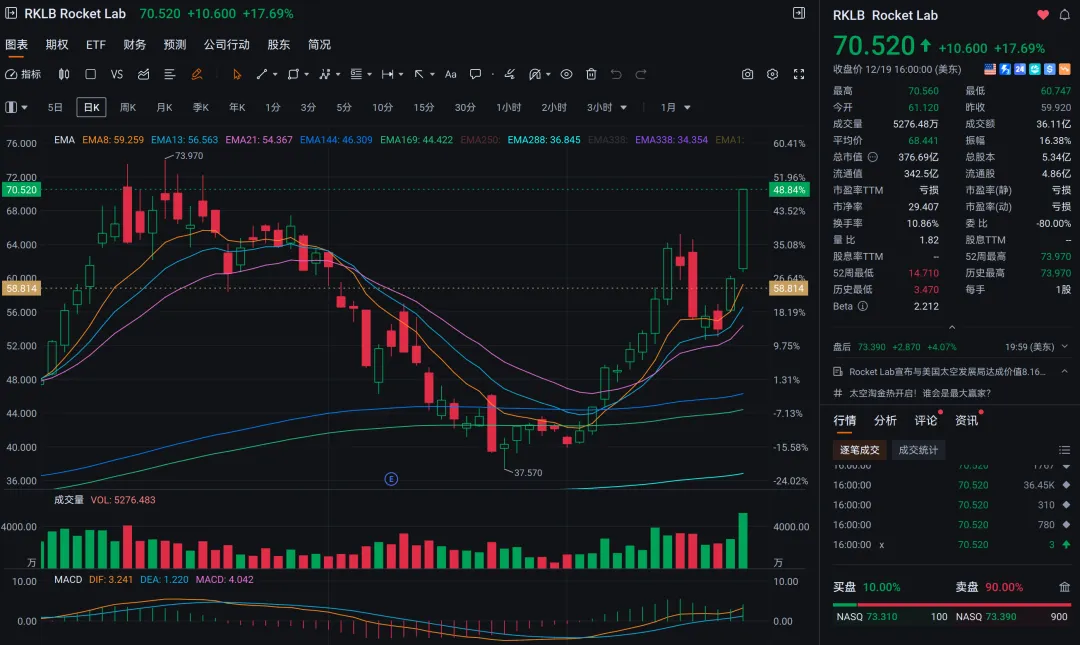The width and height of the screenshot is (1080, 645).
Task: Toggle drawings visibility with eye icon
Action: pos(566,74)
